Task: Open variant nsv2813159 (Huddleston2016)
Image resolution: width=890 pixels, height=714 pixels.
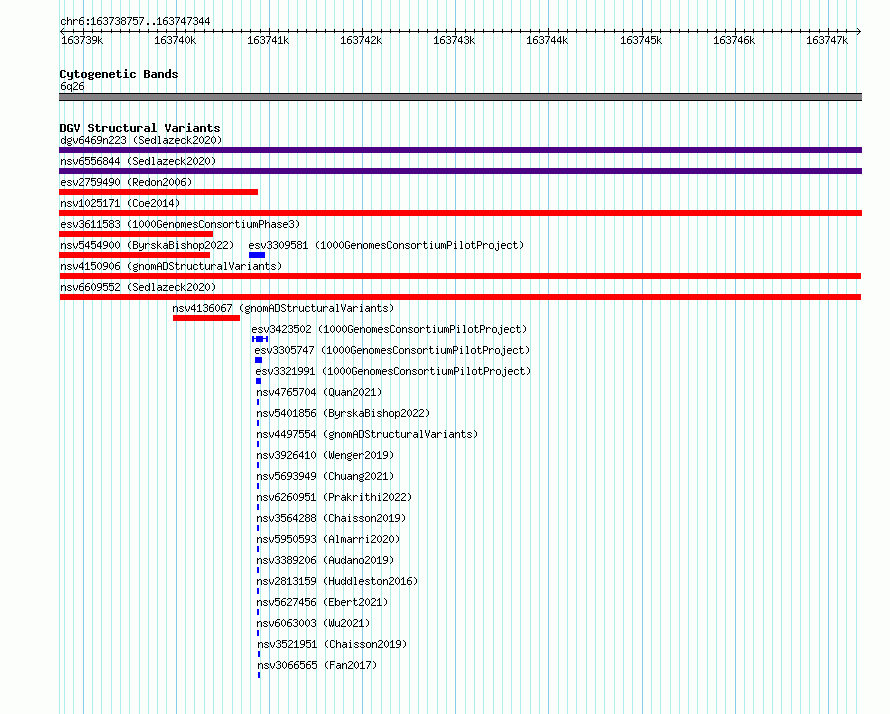Action: pyautogui.click(x=337, y=581)
